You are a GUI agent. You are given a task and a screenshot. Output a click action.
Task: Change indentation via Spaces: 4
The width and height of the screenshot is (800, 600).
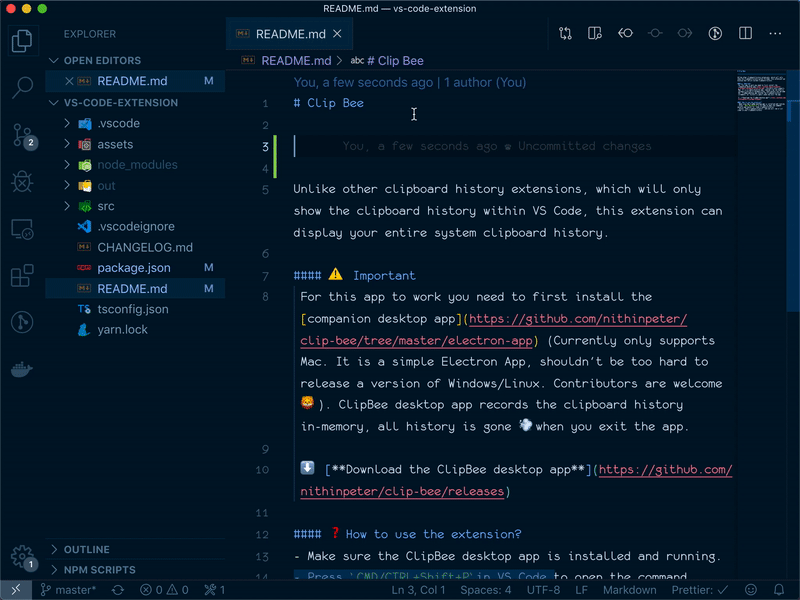(485, 590)
